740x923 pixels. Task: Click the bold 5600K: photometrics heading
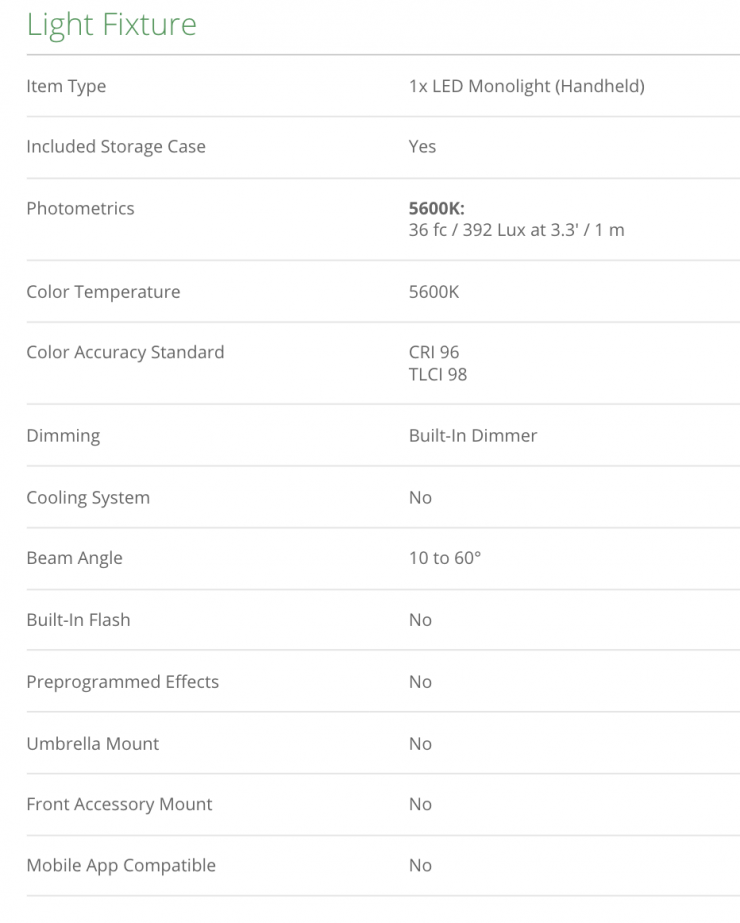pos(437,209)
